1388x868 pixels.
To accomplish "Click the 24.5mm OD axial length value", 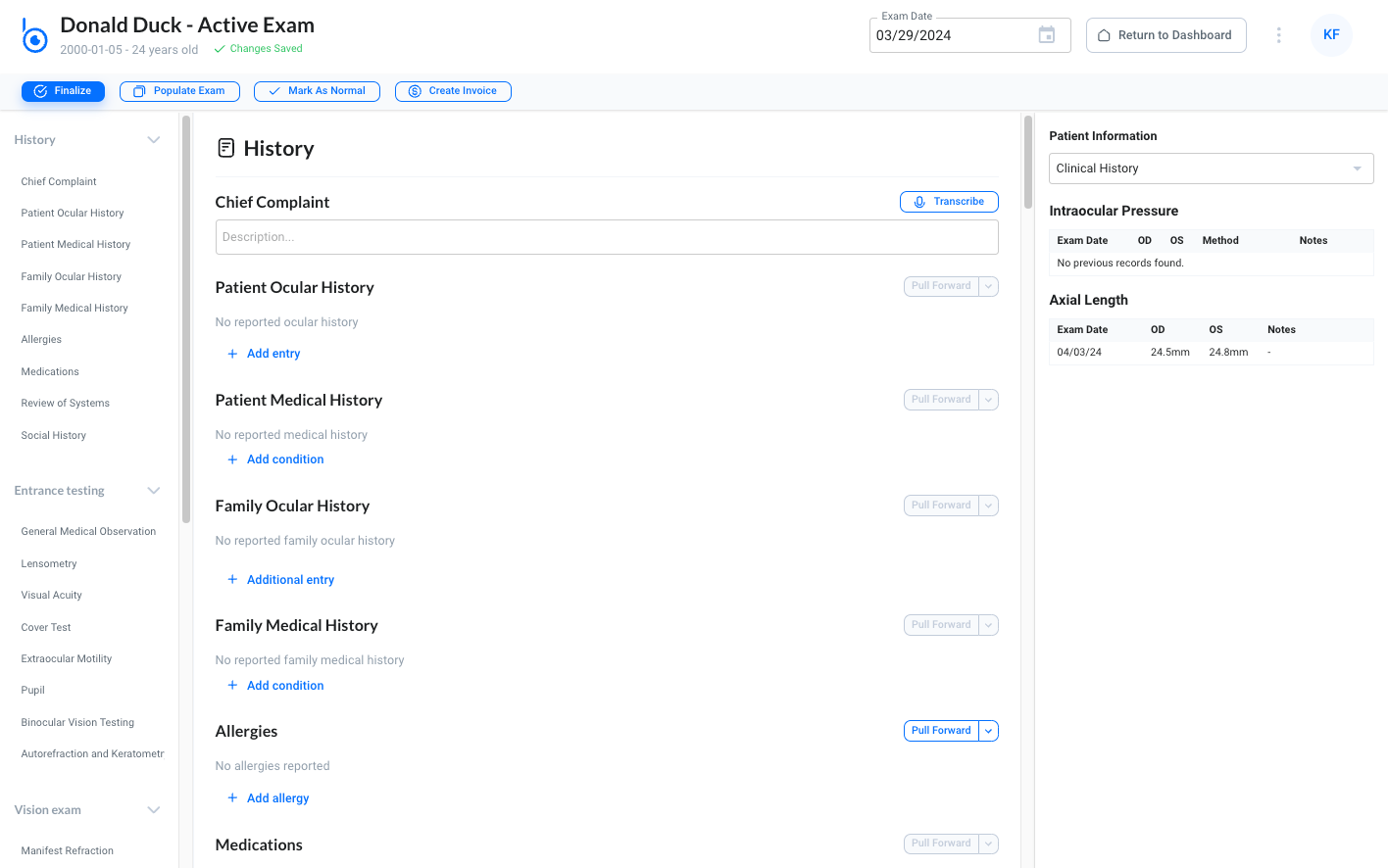I will tap(1170, 352).
